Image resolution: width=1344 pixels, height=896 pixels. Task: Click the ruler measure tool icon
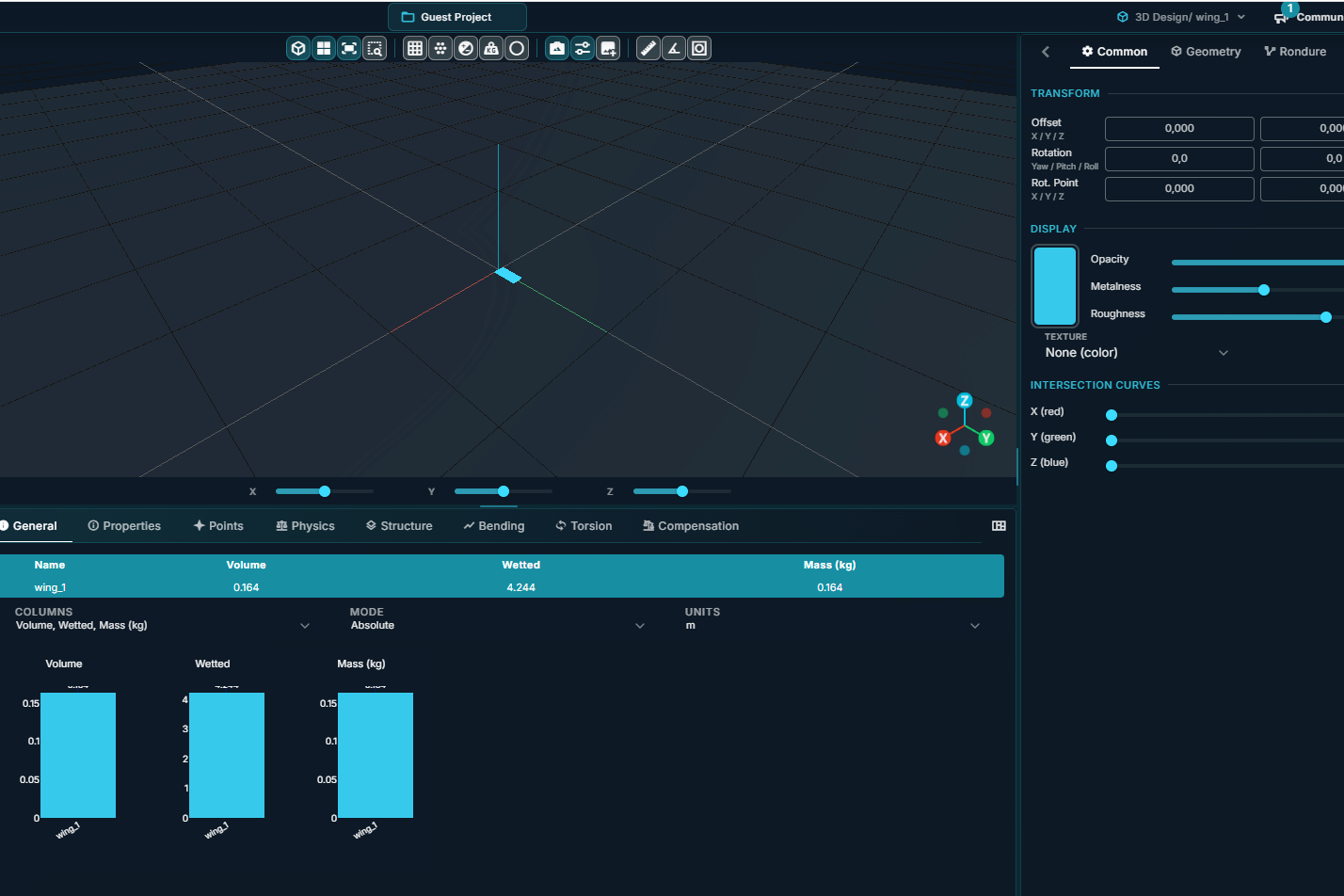pyautogui.click(x=648, y=48)
